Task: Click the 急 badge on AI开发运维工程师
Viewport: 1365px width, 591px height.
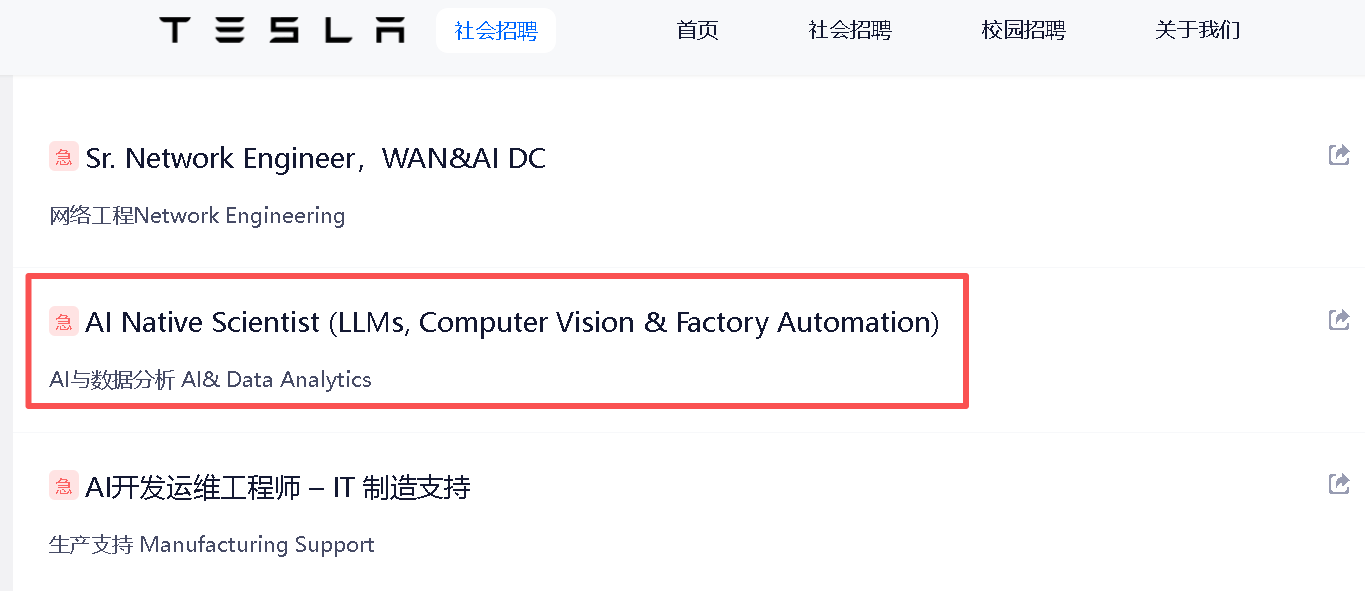Action: click(63, 485)
